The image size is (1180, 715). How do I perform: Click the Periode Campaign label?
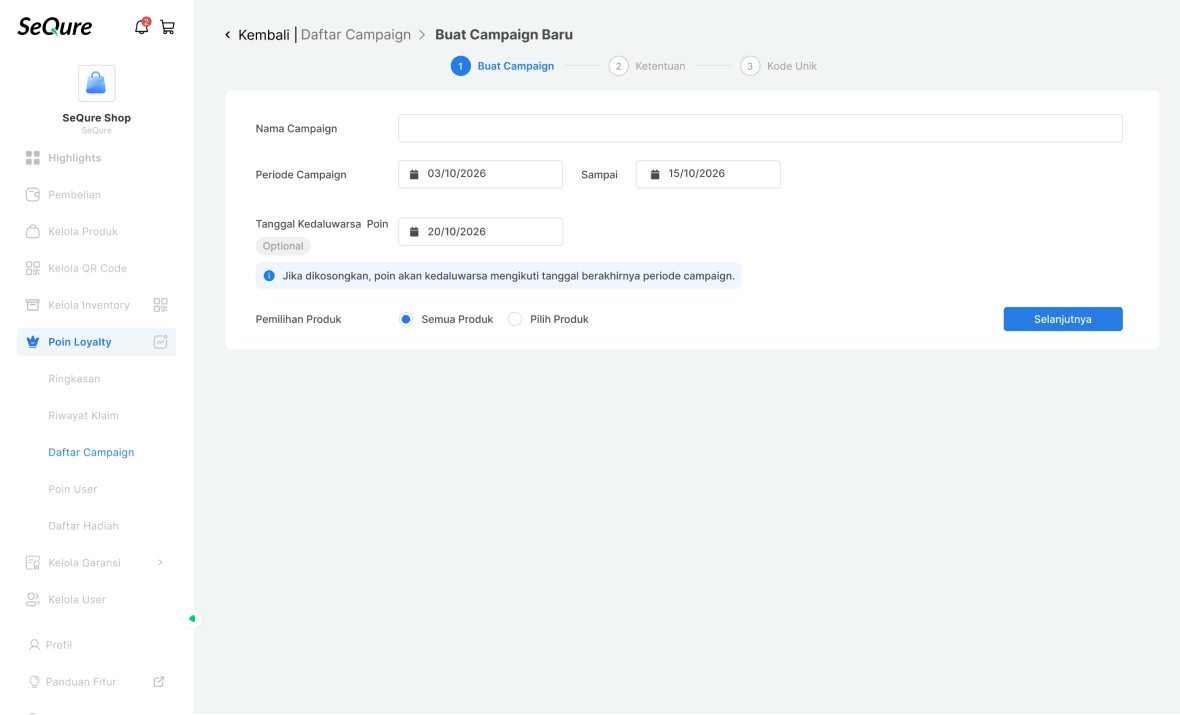(301, 175)
